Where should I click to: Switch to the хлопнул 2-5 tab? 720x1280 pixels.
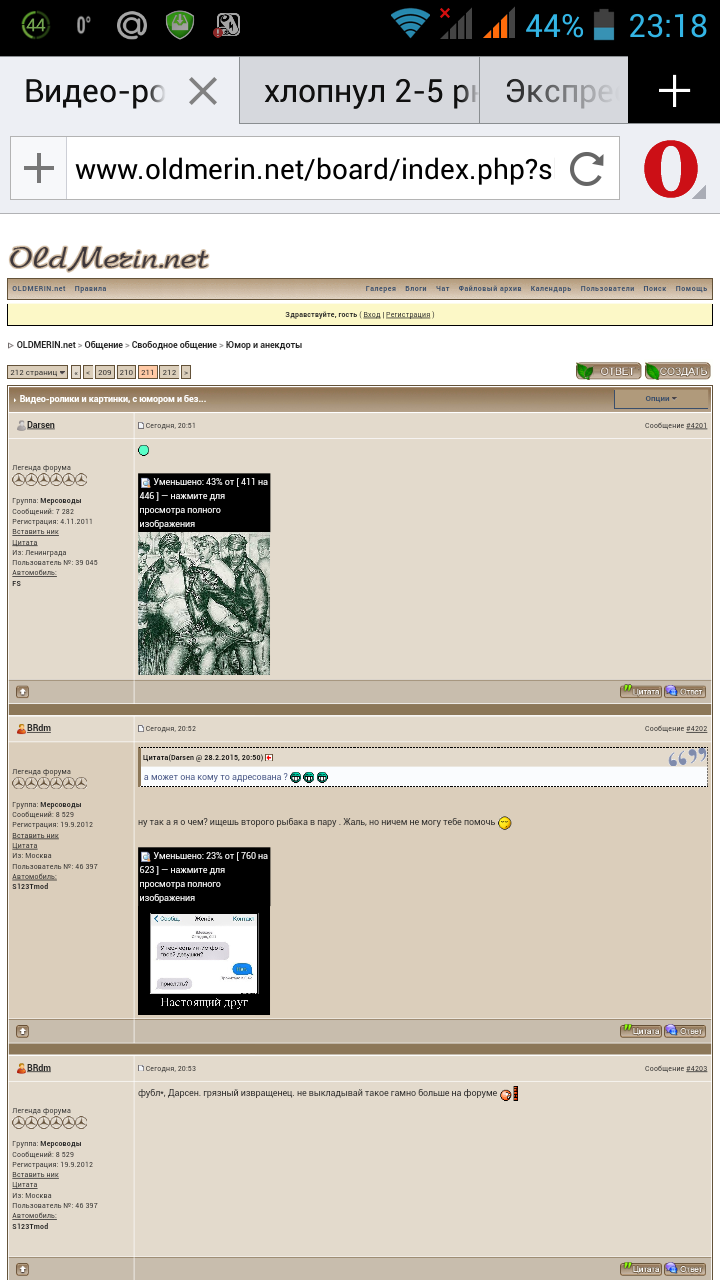(358, 92)
